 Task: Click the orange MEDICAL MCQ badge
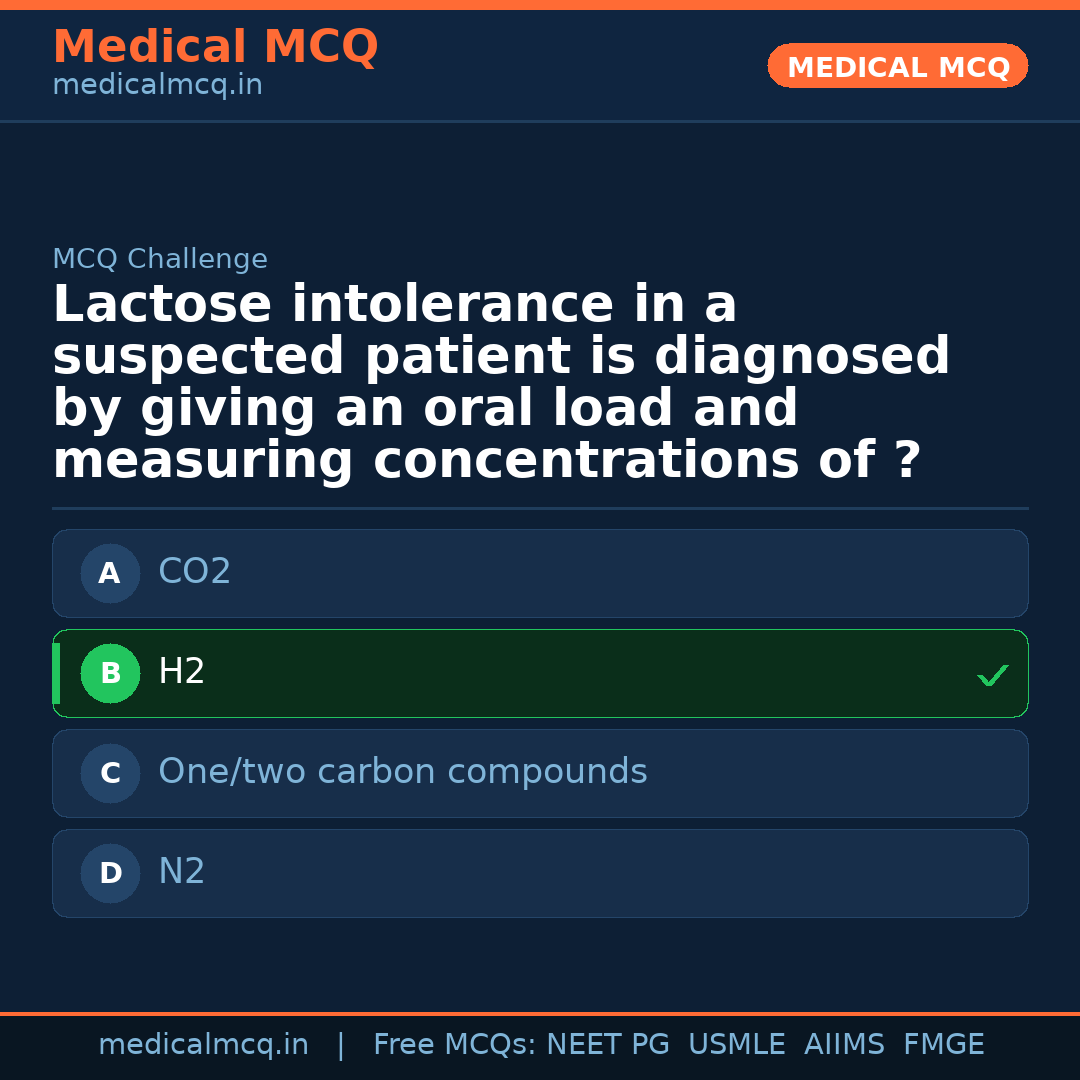[897, 67]
